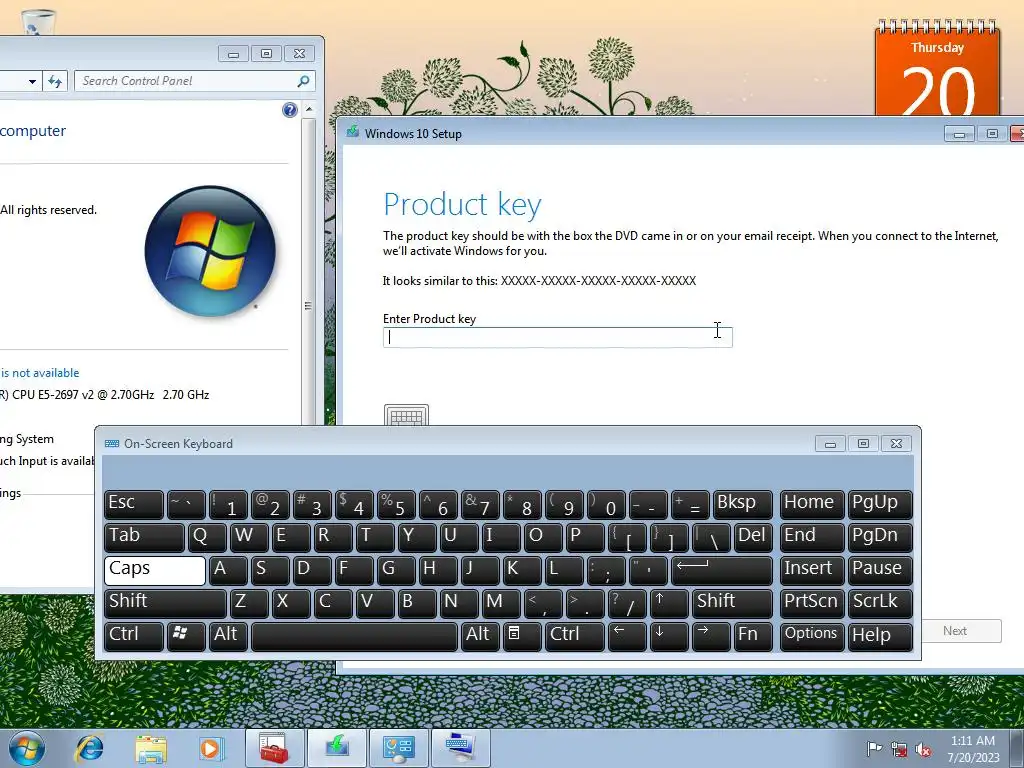
Task: Tap the return arrow key on the keyboard
Action: 722,570
